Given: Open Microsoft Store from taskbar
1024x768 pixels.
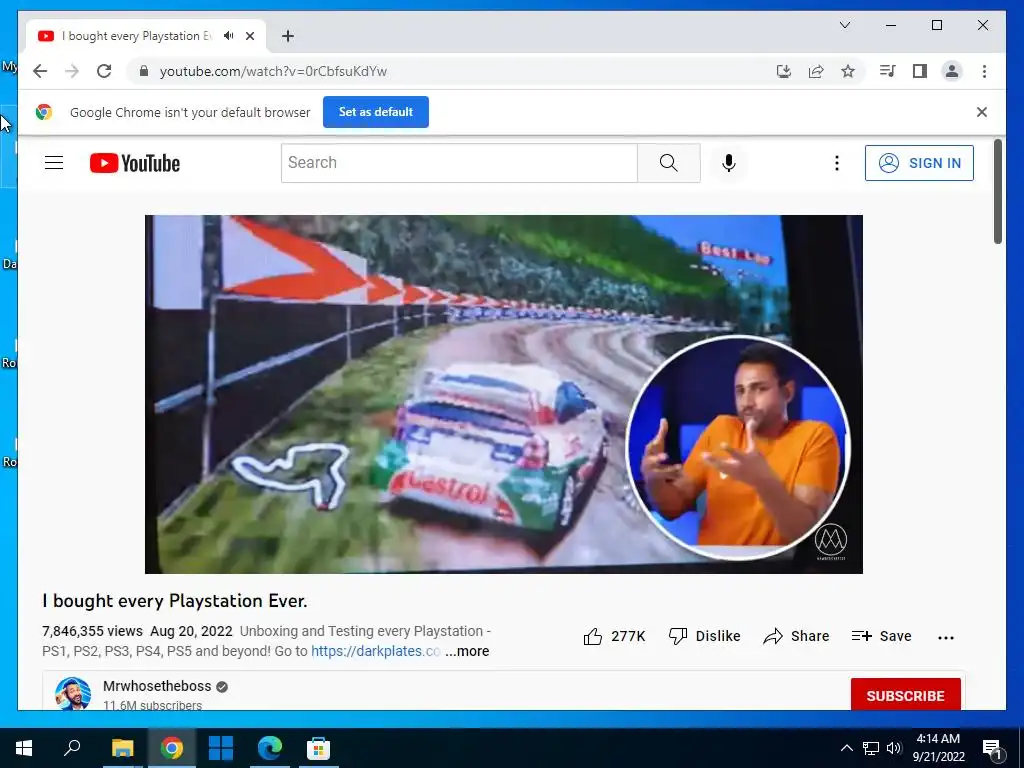Looking at the screenshot, I should pyautogui.click(x=319, y=748).
